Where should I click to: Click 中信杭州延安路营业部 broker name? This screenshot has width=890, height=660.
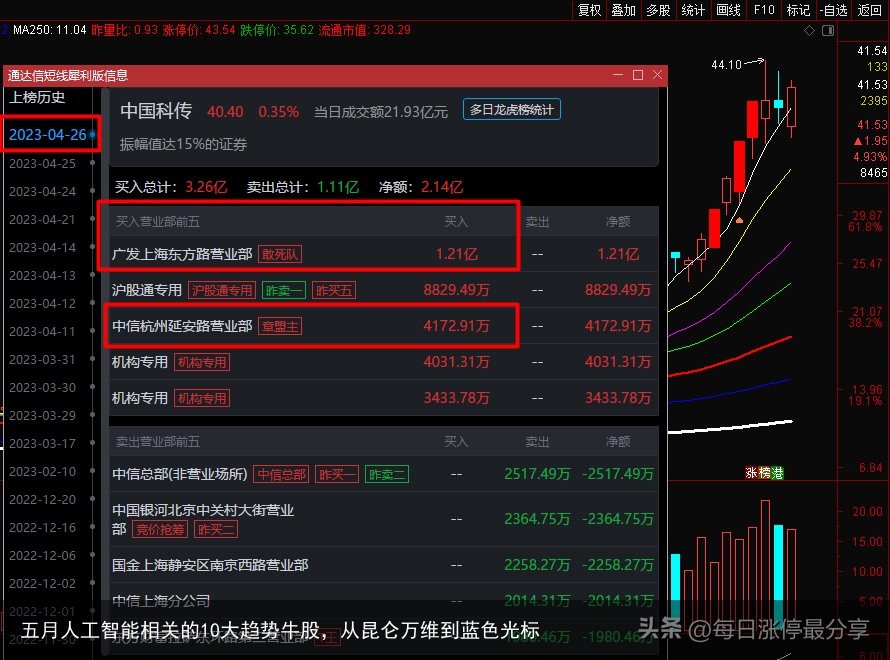click(182, 326)
